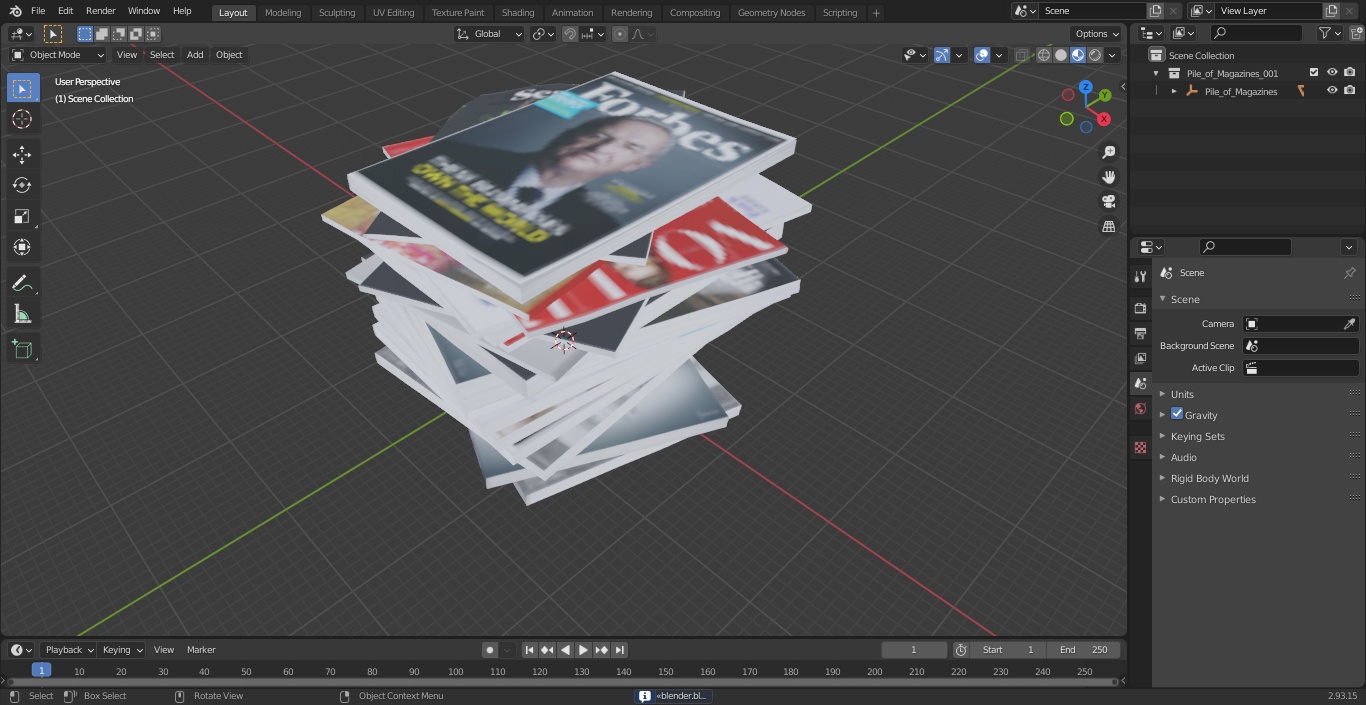The image size is (1366, 705).
Task: Open the Tool properties tab
Action: (1140, 276)
